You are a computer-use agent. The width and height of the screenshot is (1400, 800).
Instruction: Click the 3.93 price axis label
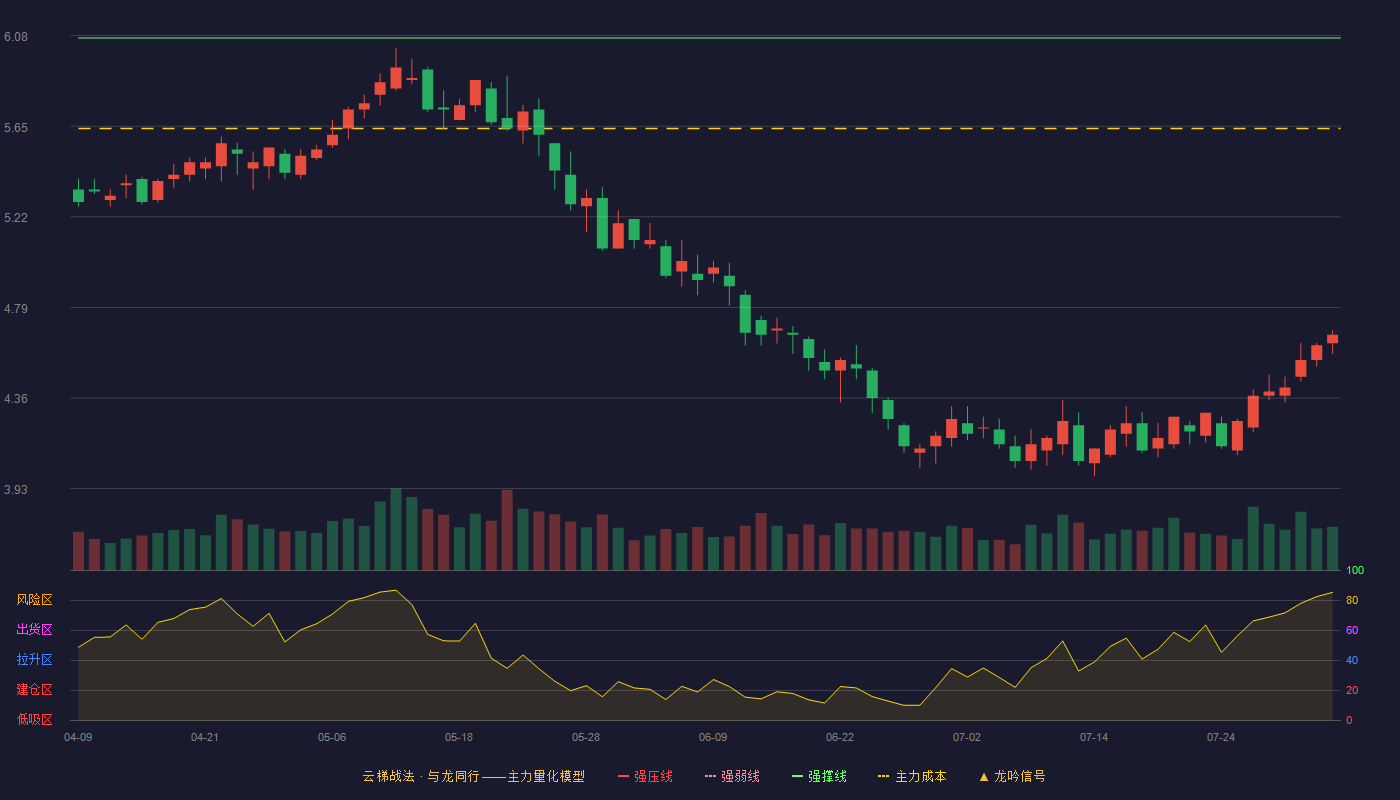[x=16, y=489]
